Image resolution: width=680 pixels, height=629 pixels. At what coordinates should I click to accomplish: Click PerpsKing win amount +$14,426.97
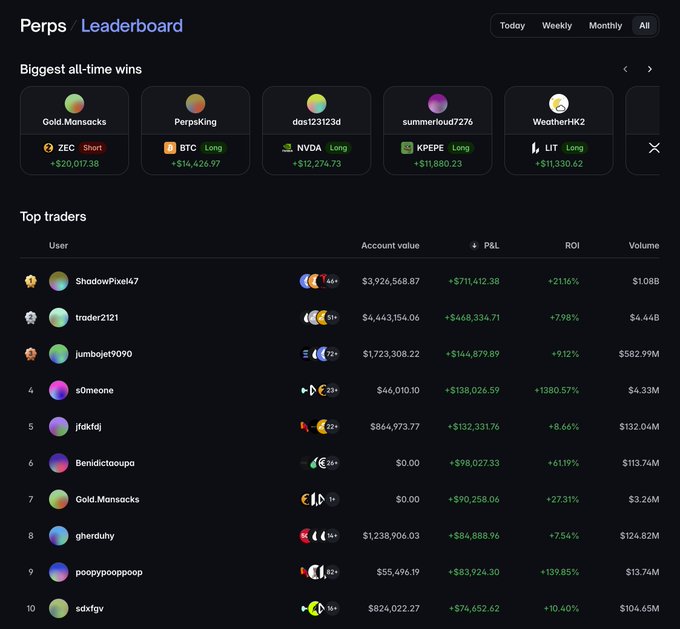195,164
